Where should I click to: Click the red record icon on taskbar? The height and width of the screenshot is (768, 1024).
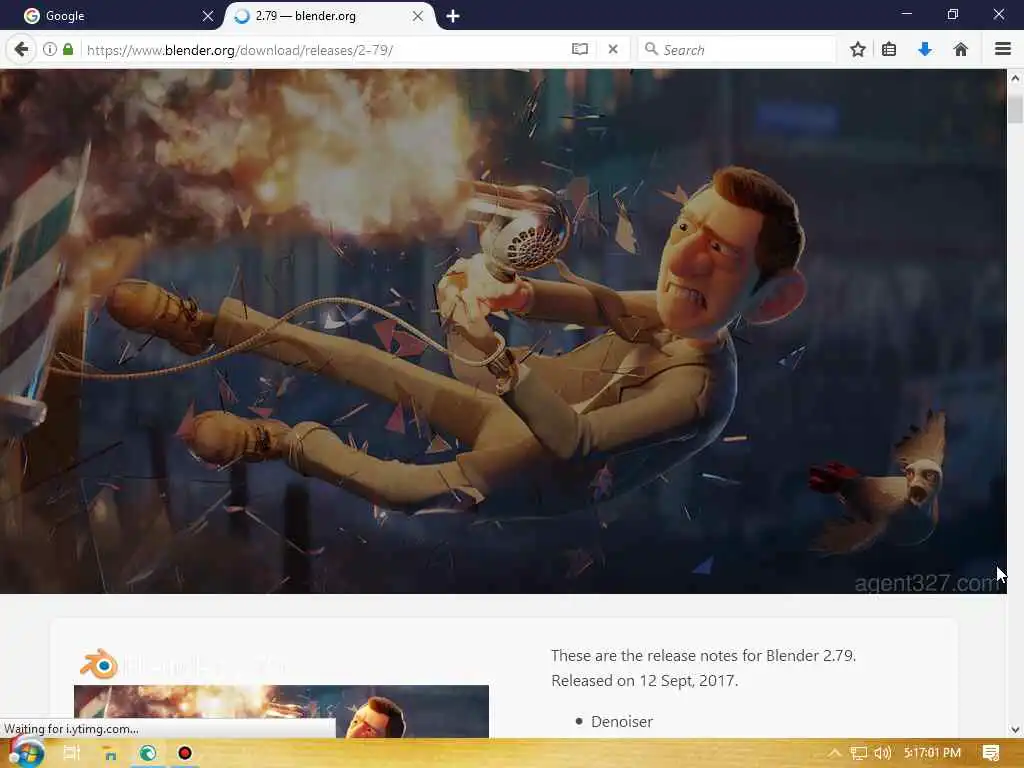tap(185, 753)
